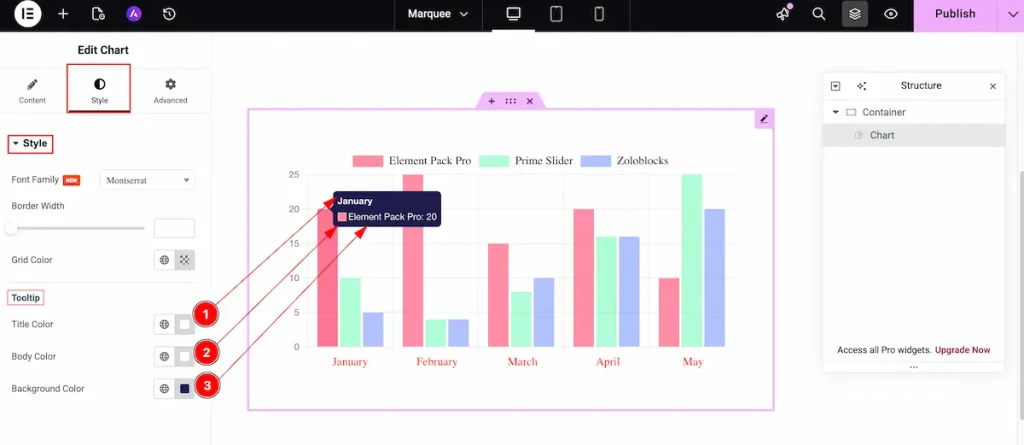Open global colors for Title Color
This screenshot has height=445, width=1024.
165,324
